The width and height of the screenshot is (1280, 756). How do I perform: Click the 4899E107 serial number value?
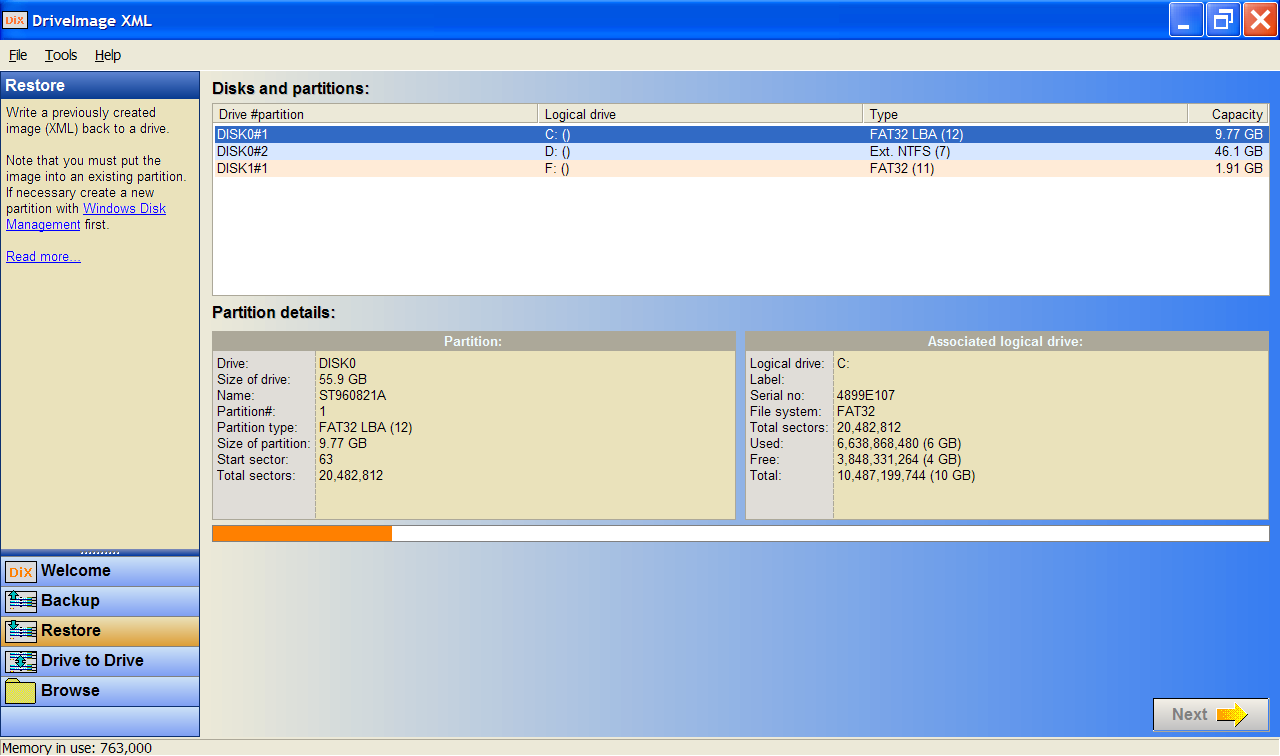coord(866,395)
